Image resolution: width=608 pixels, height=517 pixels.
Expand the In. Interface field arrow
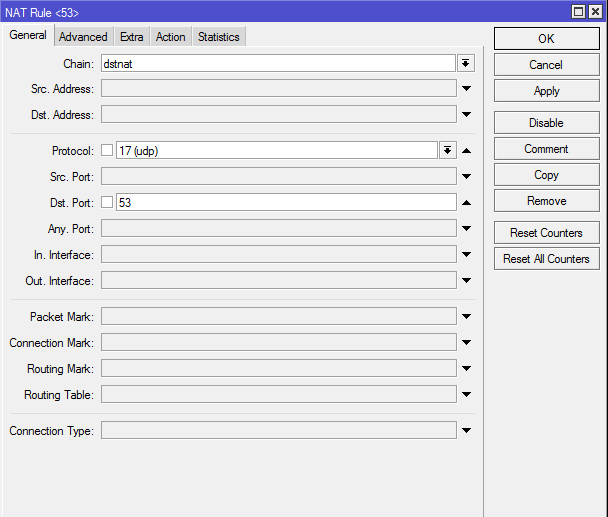(466, 254)
